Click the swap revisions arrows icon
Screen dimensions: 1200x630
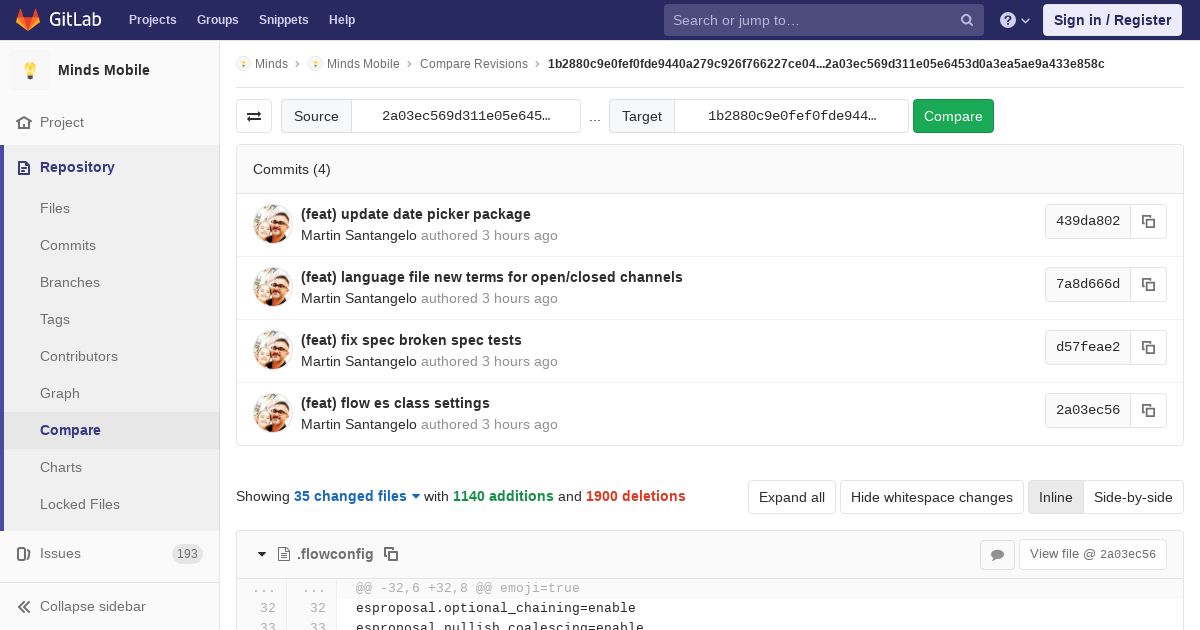click(x=254, y=116)
